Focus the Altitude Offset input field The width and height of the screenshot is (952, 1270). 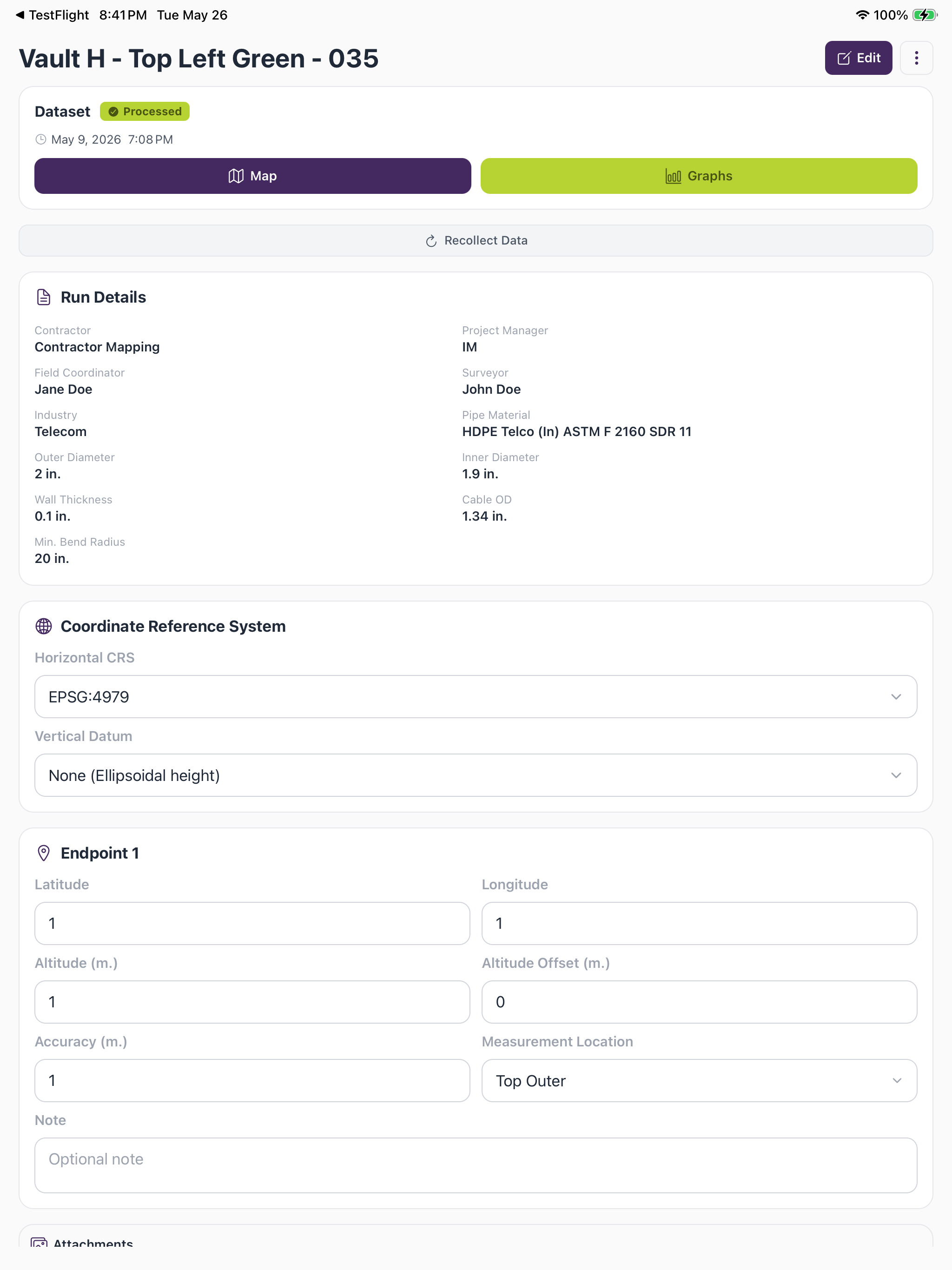[x=699, y=1002]
